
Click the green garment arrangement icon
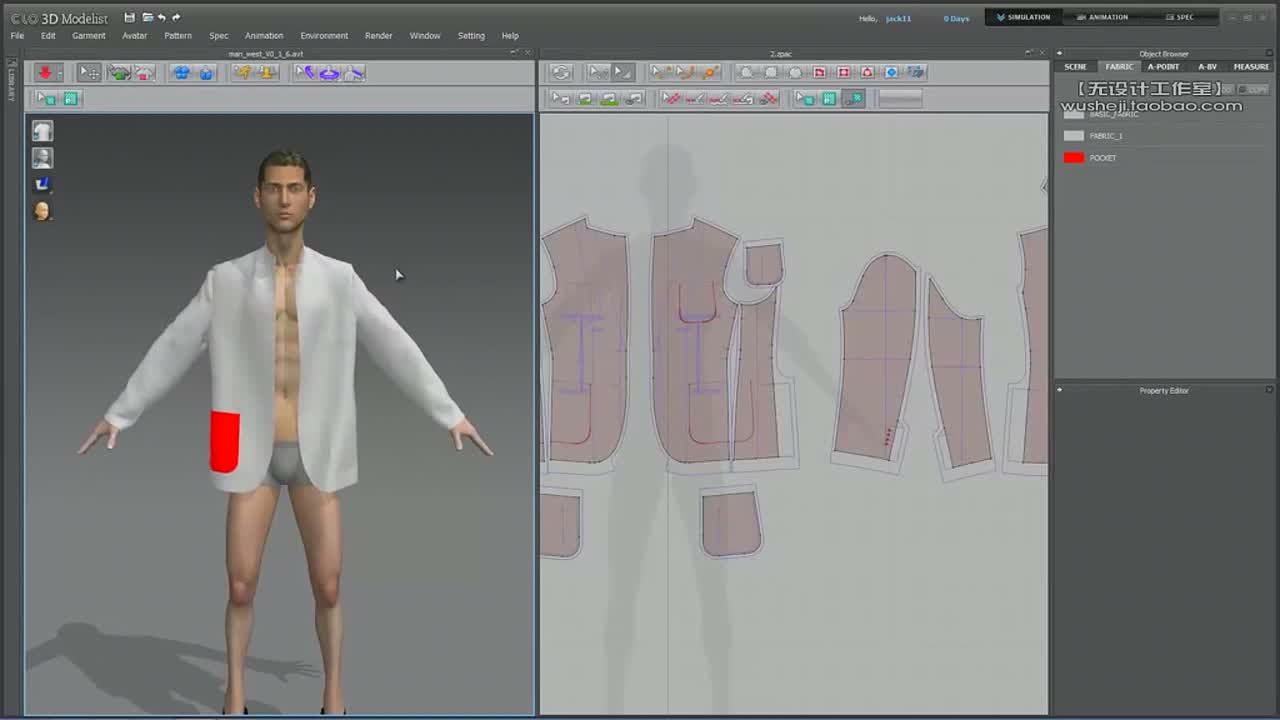pyautogui.click(x=119, y=72)
